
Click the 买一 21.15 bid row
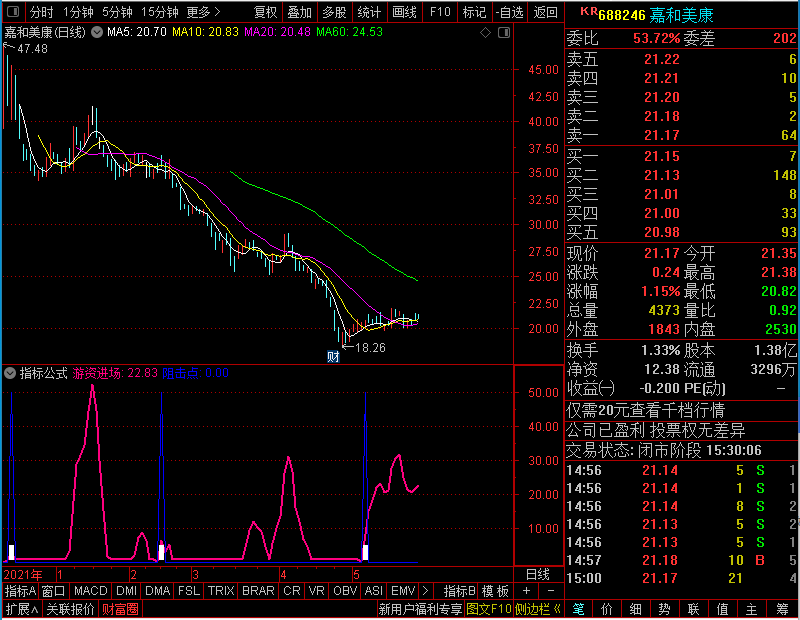[682, 156]
